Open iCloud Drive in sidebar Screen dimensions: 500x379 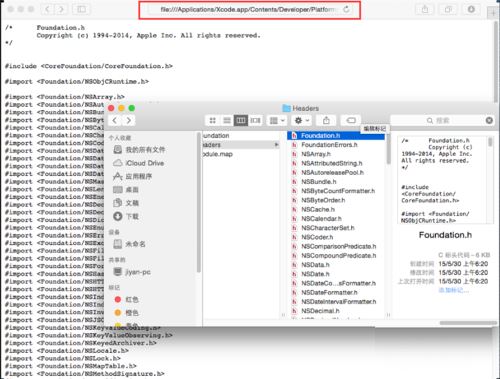(x=139, y=163)
